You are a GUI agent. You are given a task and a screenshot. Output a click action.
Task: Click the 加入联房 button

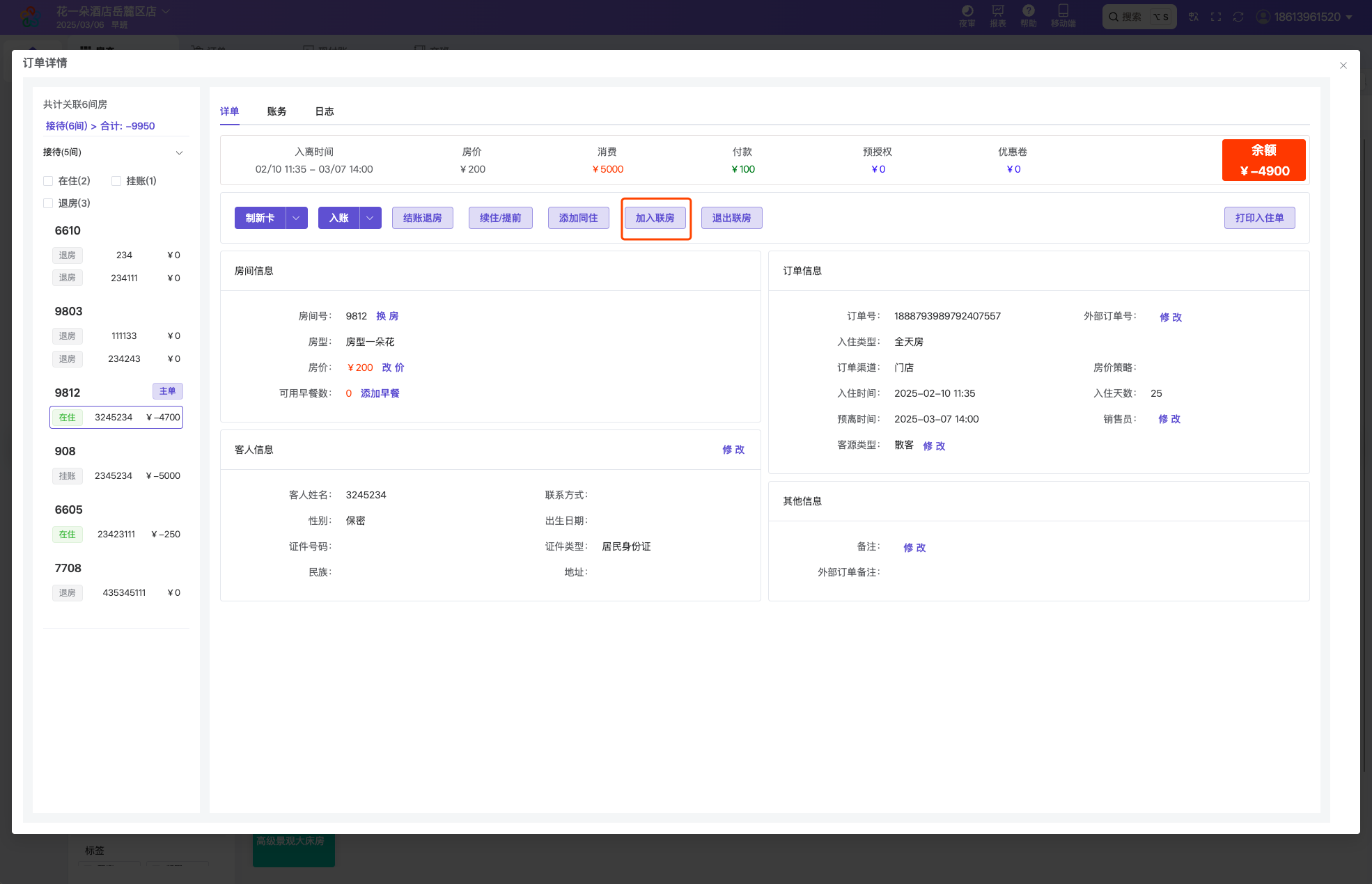[x=655, y=218]
